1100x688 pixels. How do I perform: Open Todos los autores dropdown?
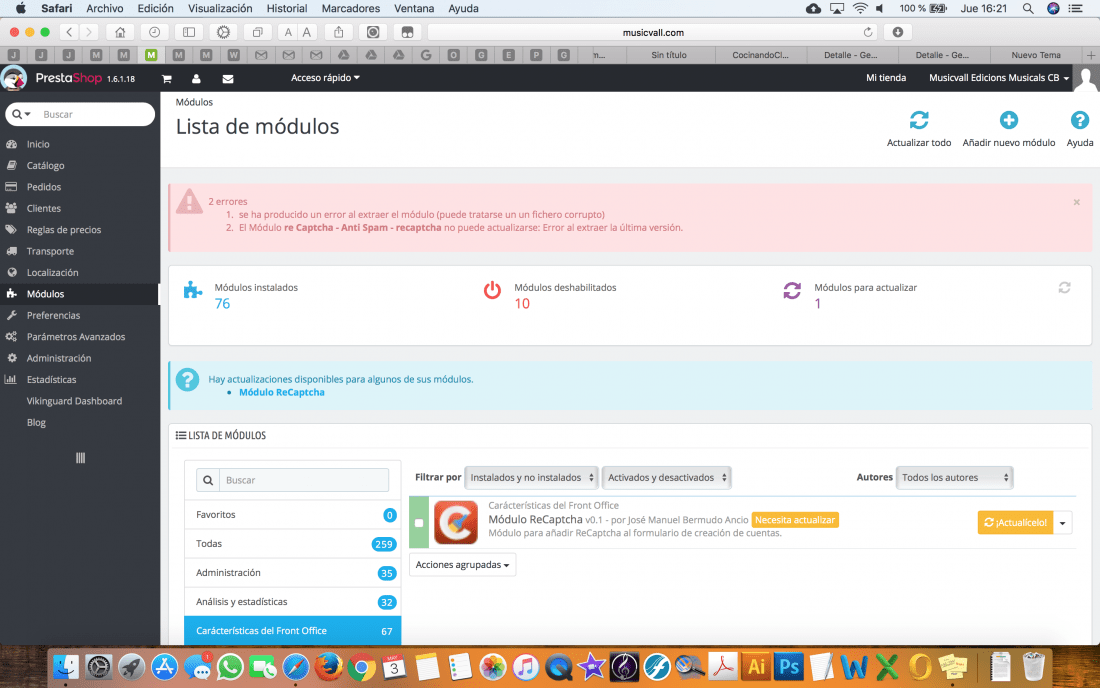(x=955, y=478)
